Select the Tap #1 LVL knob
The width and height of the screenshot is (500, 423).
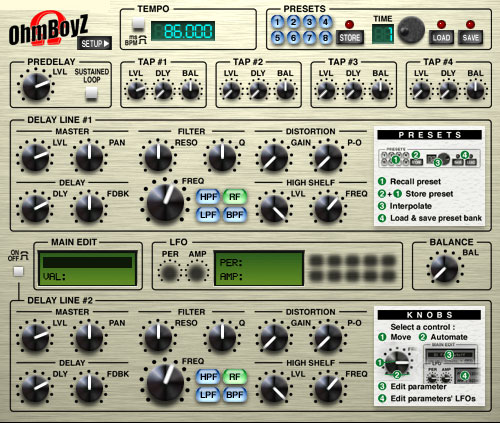pyautogui.click(x=137, y=90)
